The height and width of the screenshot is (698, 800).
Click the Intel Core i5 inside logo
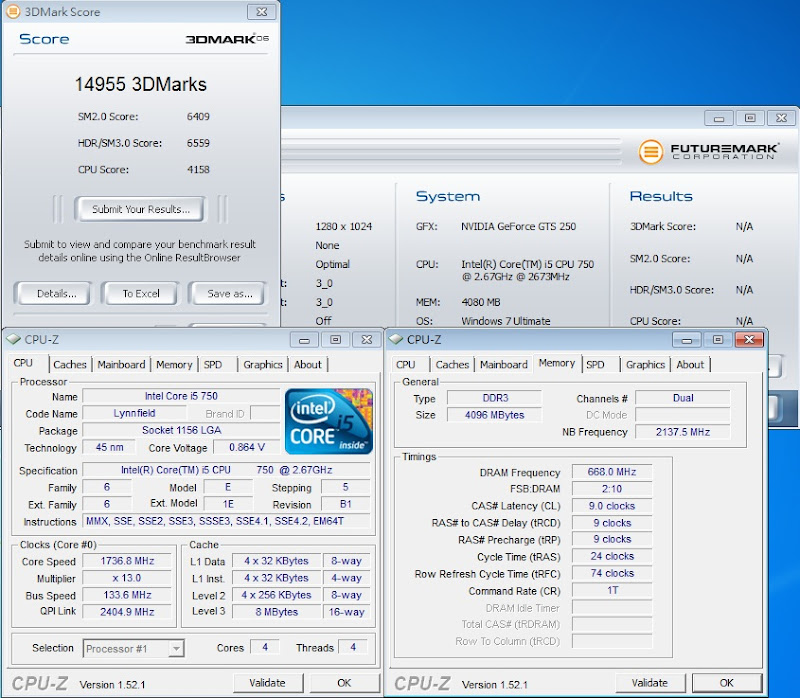click(329, 421)
